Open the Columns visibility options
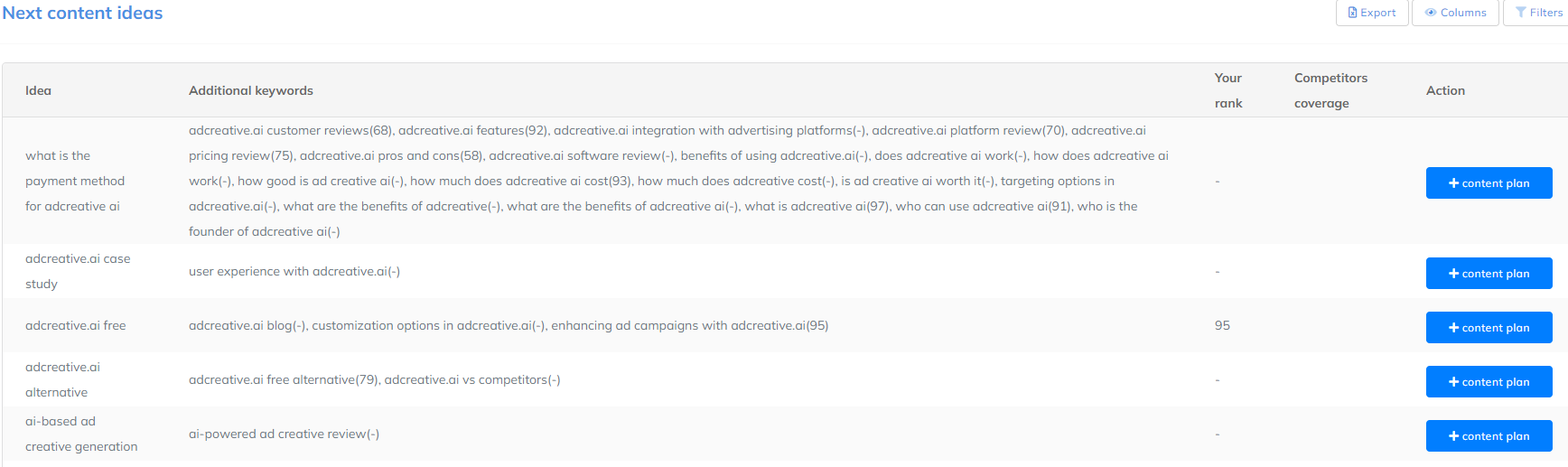This screenshot has width=1568, height=467. (1455, 13)
